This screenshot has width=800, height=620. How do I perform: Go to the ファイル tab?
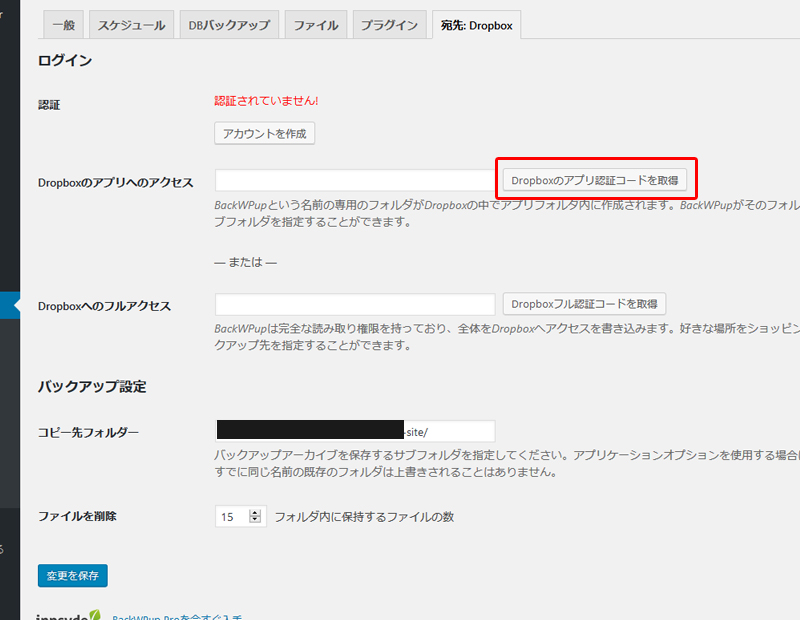coord(316,25)
